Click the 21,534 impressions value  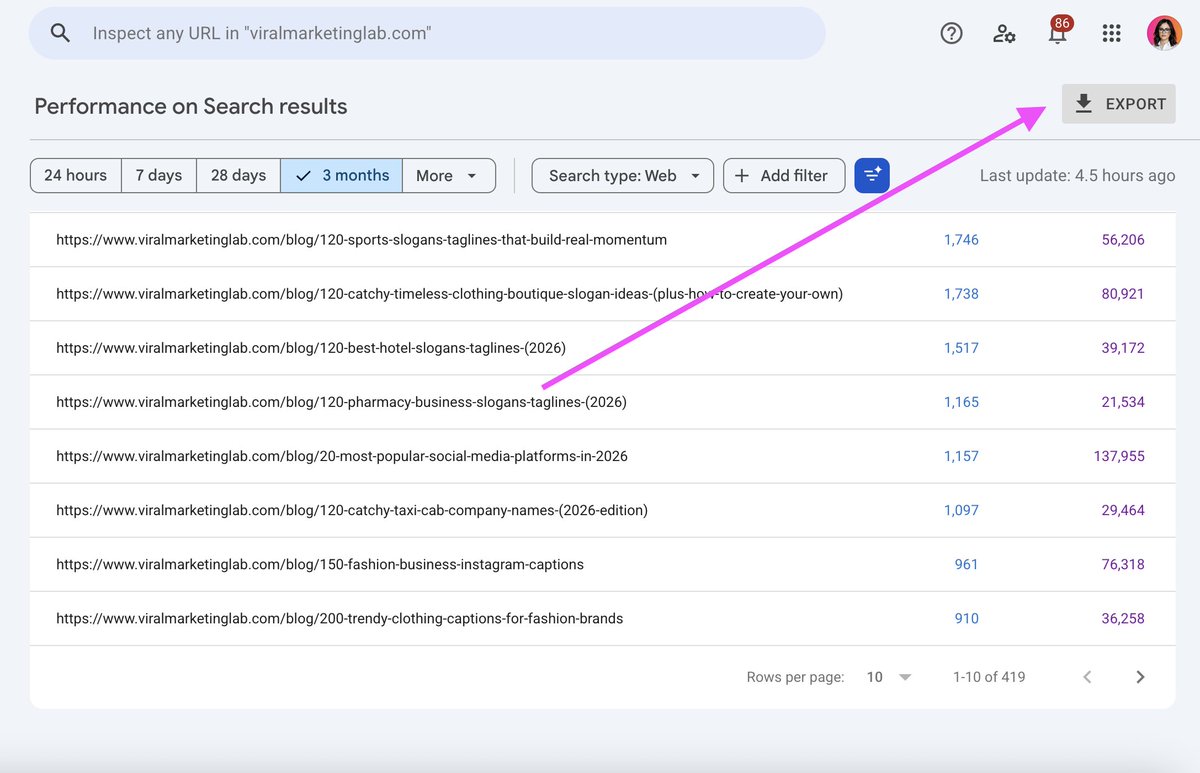[x=1123, y=402]
